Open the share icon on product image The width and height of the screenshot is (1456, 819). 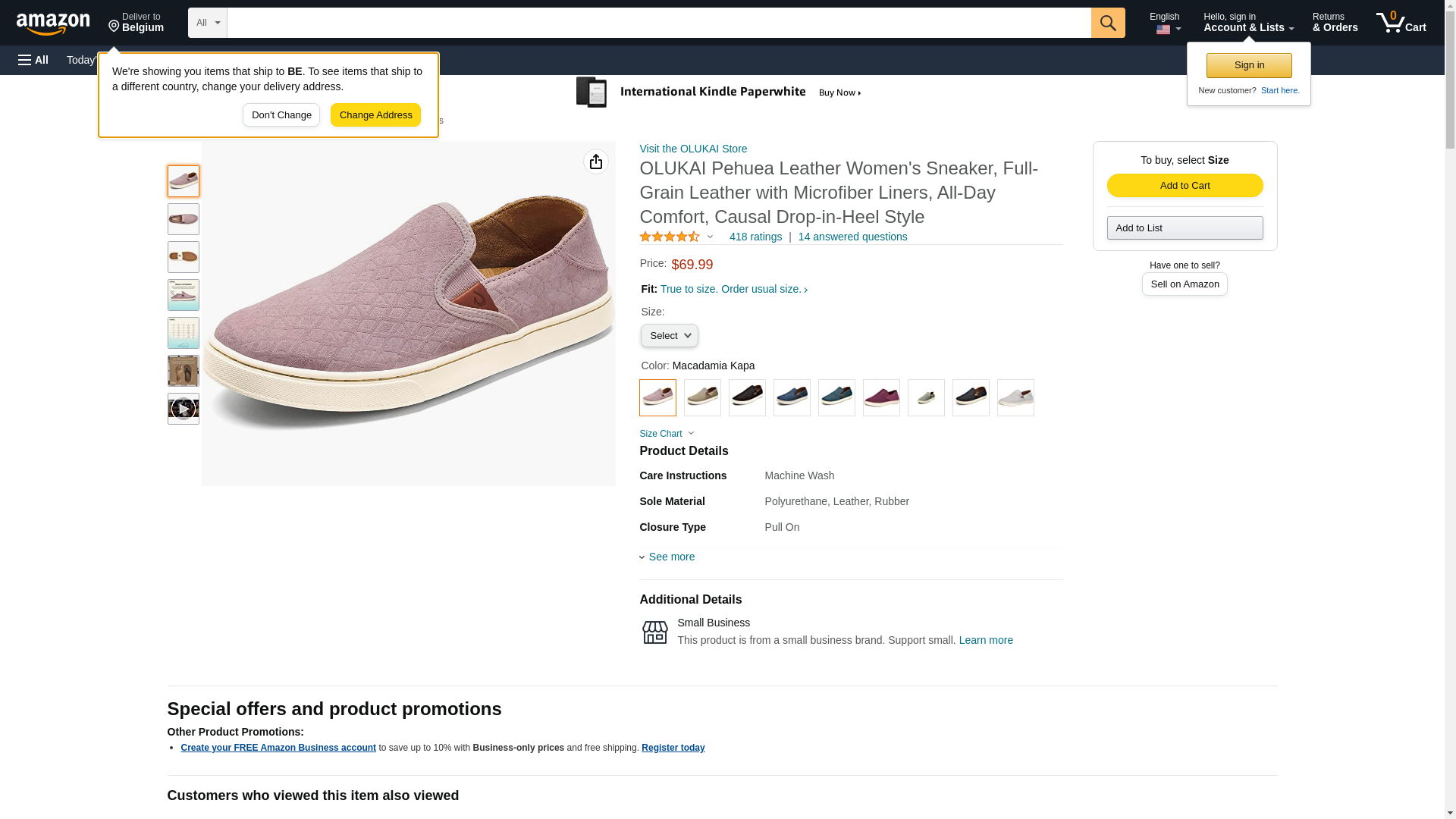click(x=596, y=162)
